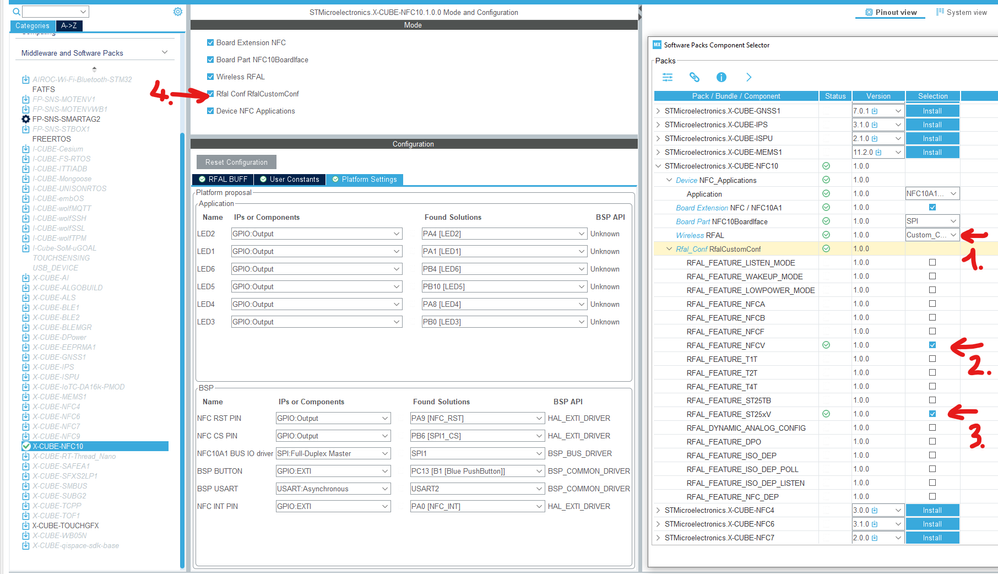
Task: Select X-CUBE-NFC10 in the middleware list
Action: 95,446
